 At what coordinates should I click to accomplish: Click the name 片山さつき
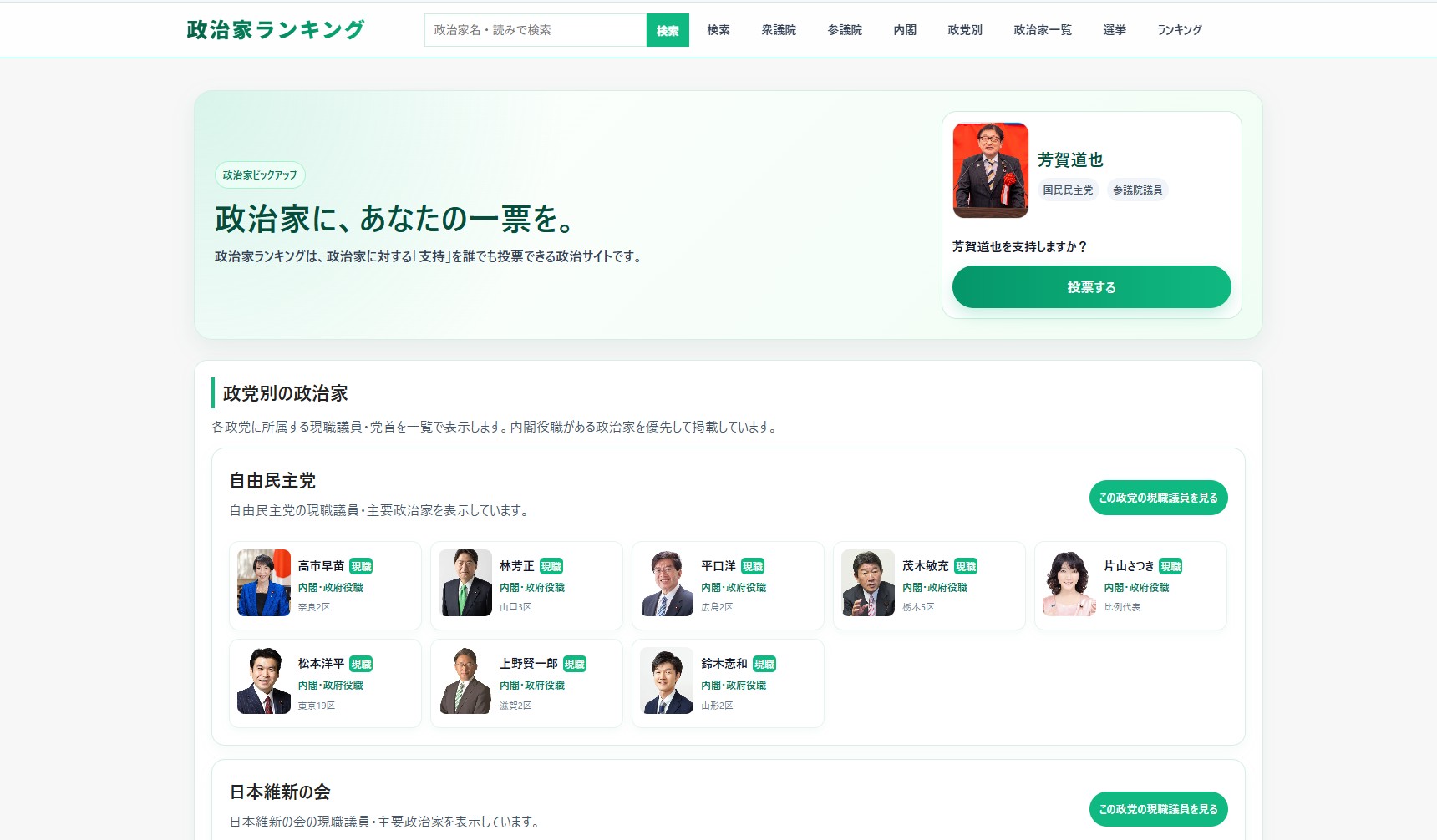(1129, 566)
